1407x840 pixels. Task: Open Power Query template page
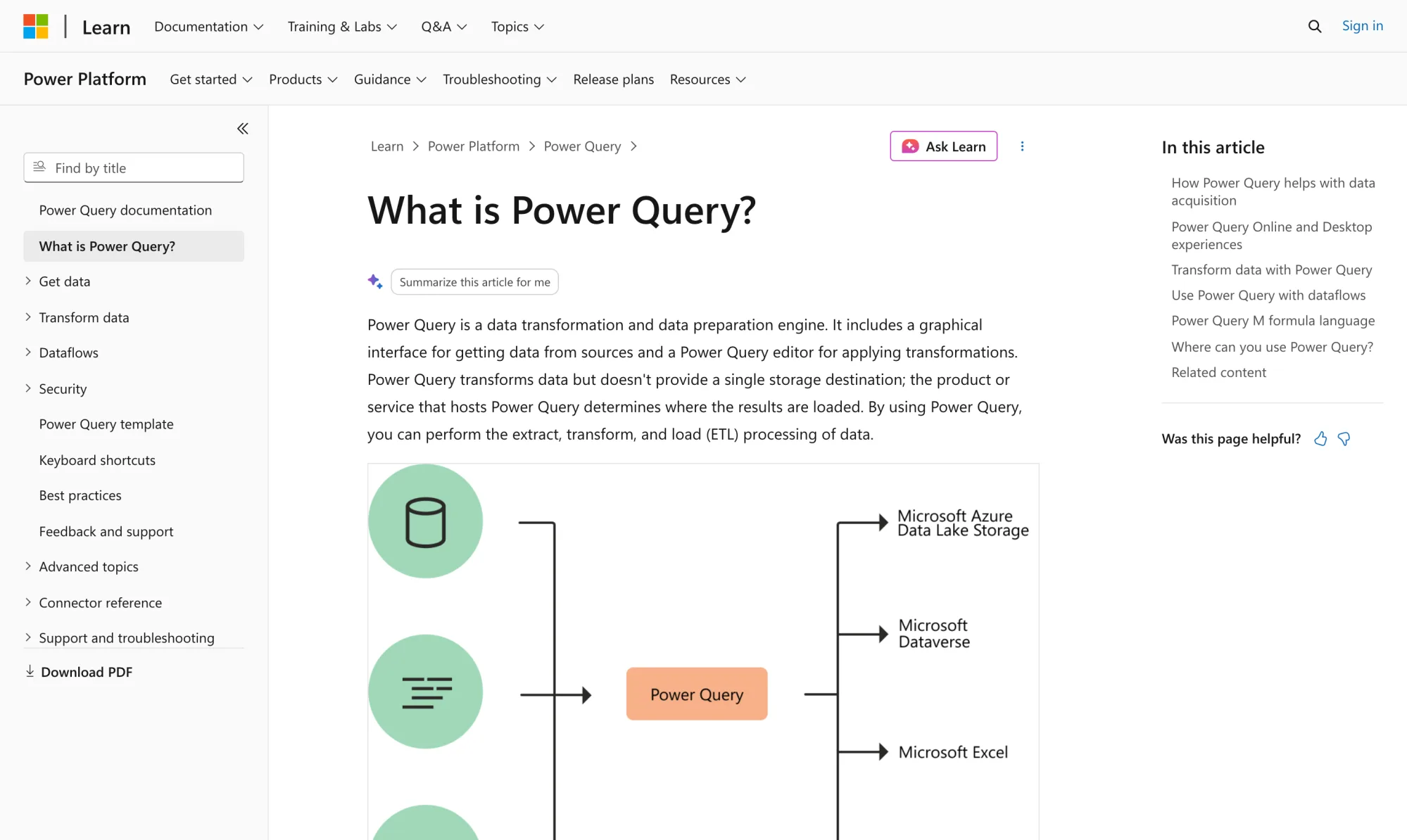[106, 424]
